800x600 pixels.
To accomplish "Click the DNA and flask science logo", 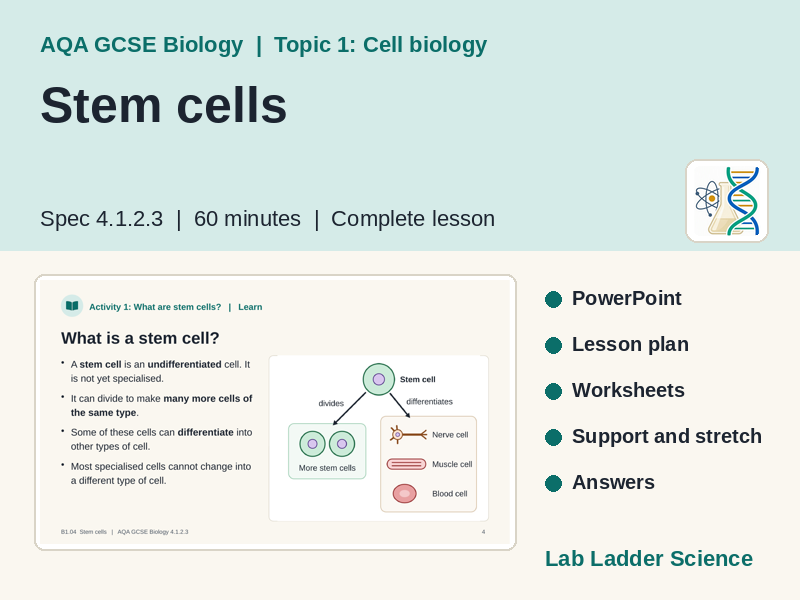I will pyautogui.click(x=727, y=201).
